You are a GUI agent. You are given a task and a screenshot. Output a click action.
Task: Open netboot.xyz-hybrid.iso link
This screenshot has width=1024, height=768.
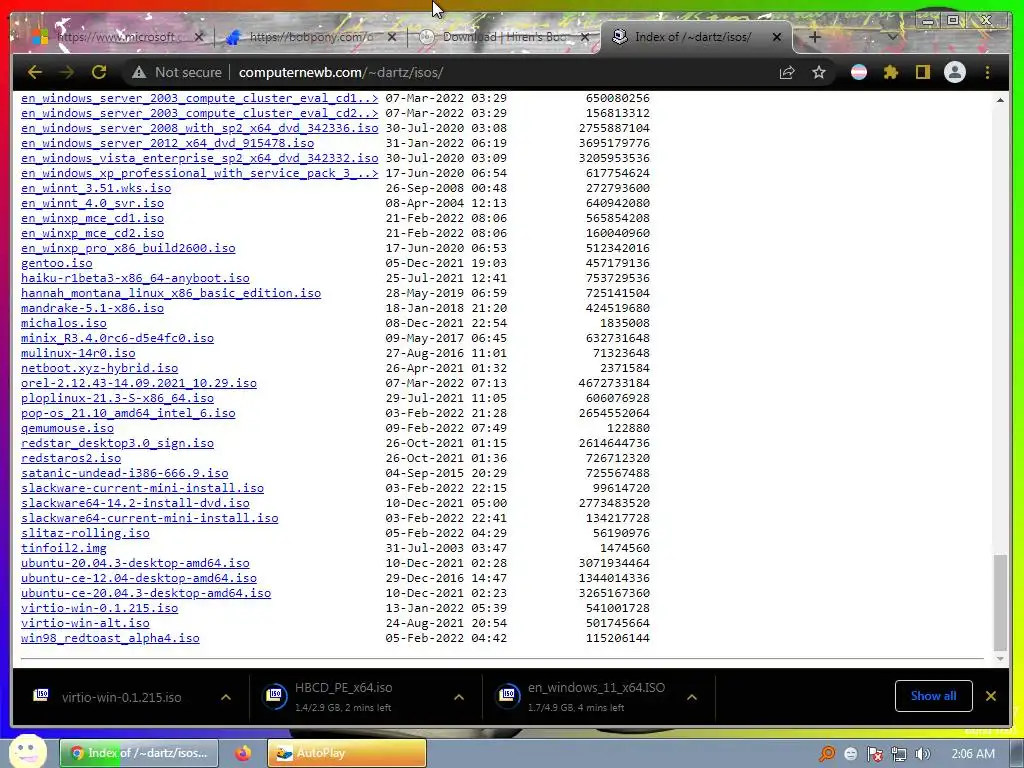tap(99, 368)
